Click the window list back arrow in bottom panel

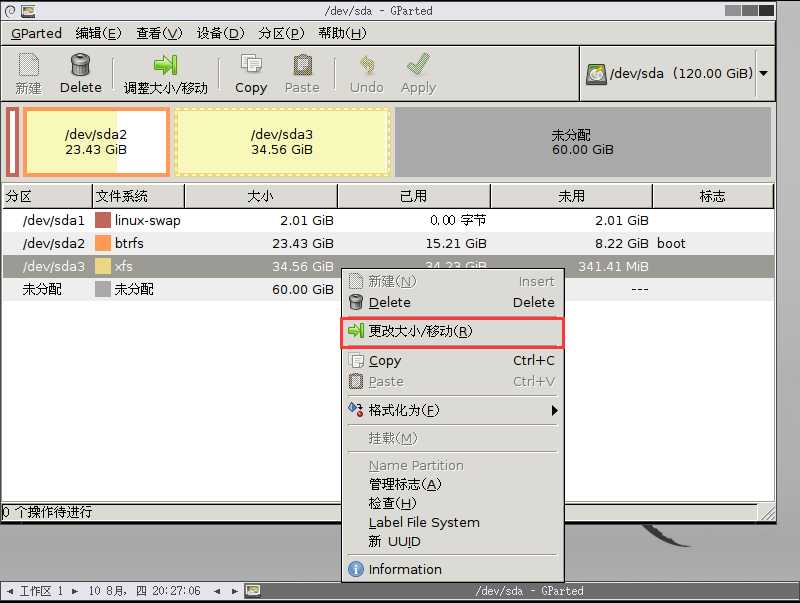(x=217, y=591)
